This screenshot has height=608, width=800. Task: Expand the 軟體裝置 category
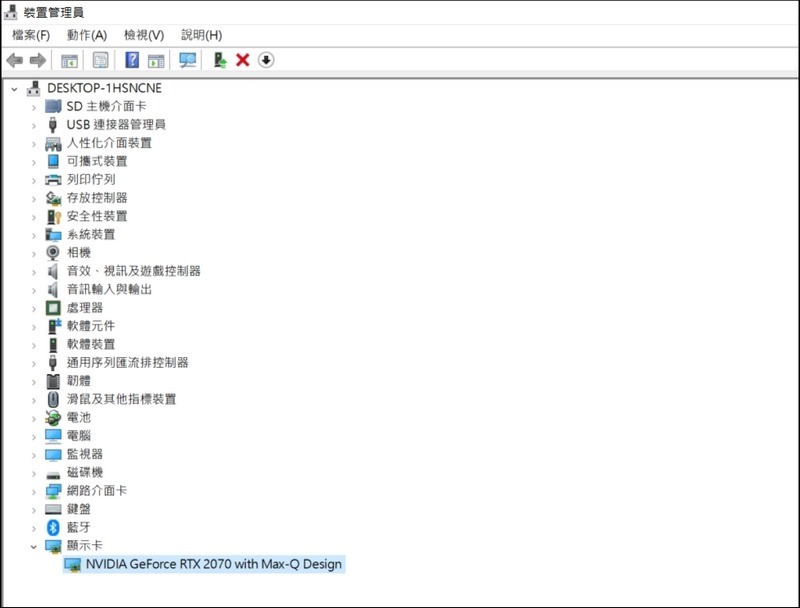tap(34, 346)
